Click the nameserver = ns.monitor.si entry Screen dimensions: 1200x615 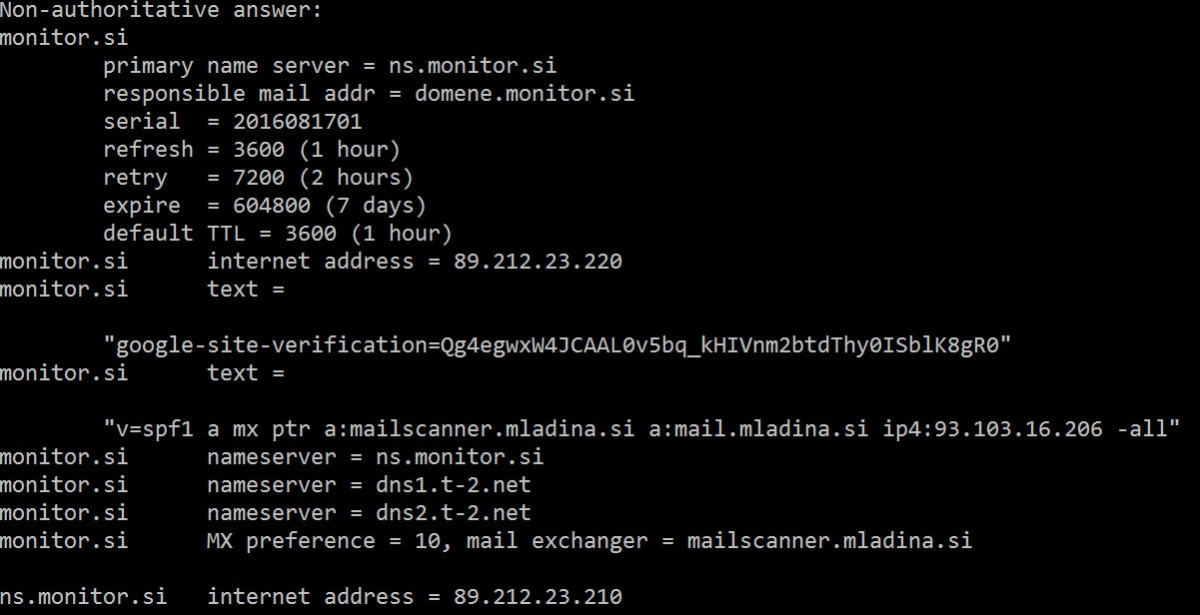click(375, 457)
